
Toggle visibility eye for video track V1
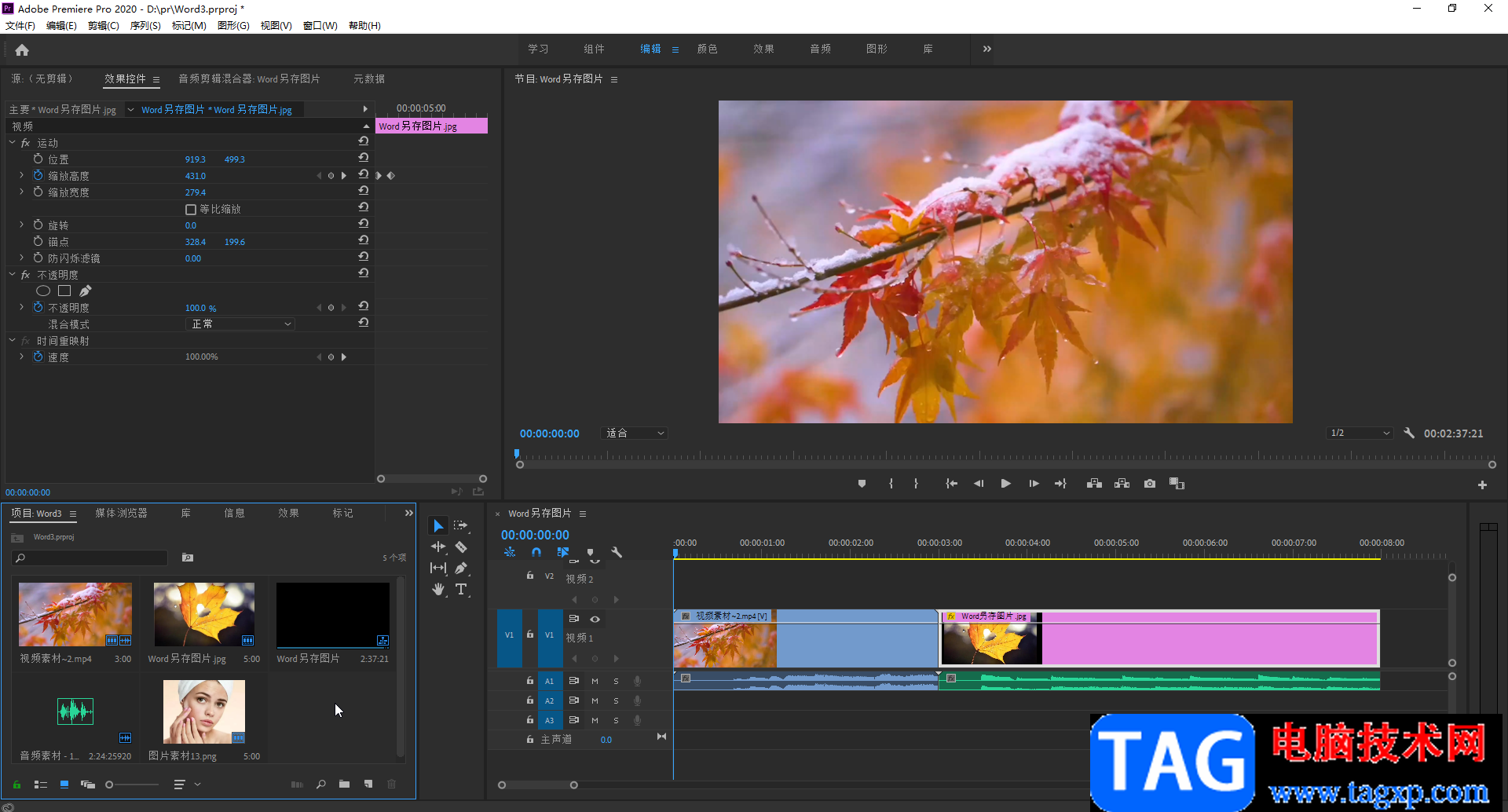click(595, 619)
